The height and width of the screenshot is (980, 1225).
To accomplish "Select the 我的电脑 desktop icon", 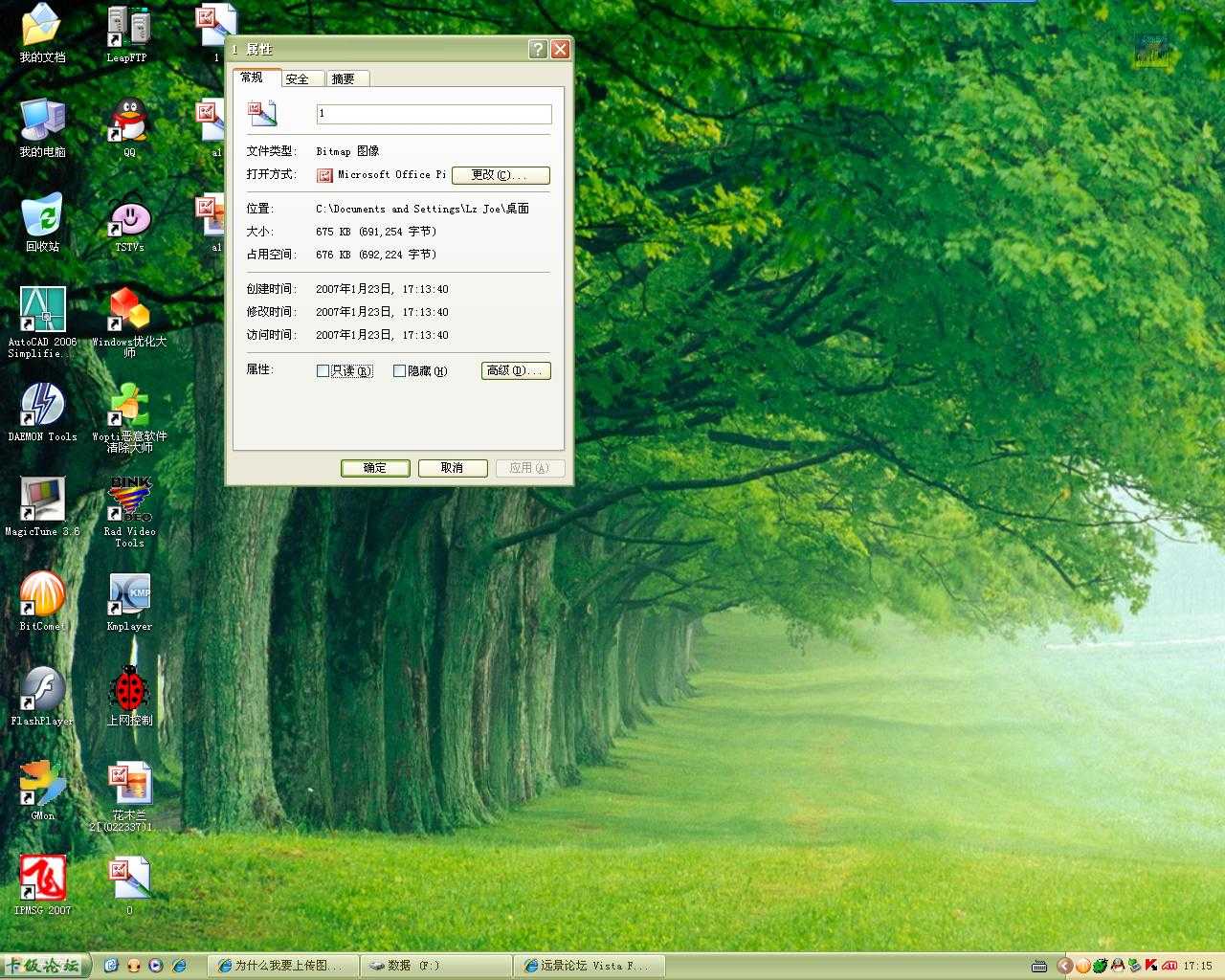I will coord(42,128).
